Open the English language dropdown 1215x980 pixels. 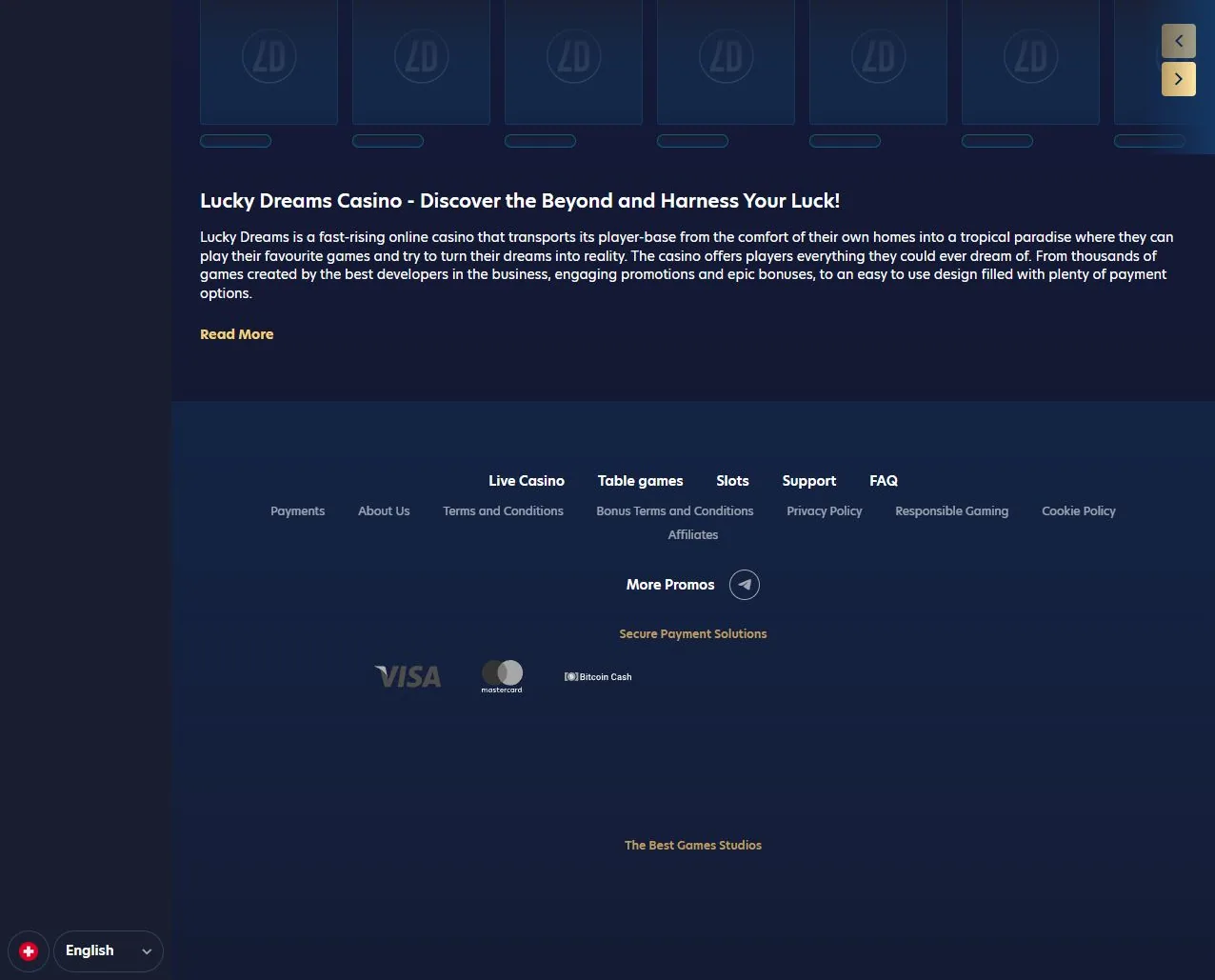click(109, 951)
